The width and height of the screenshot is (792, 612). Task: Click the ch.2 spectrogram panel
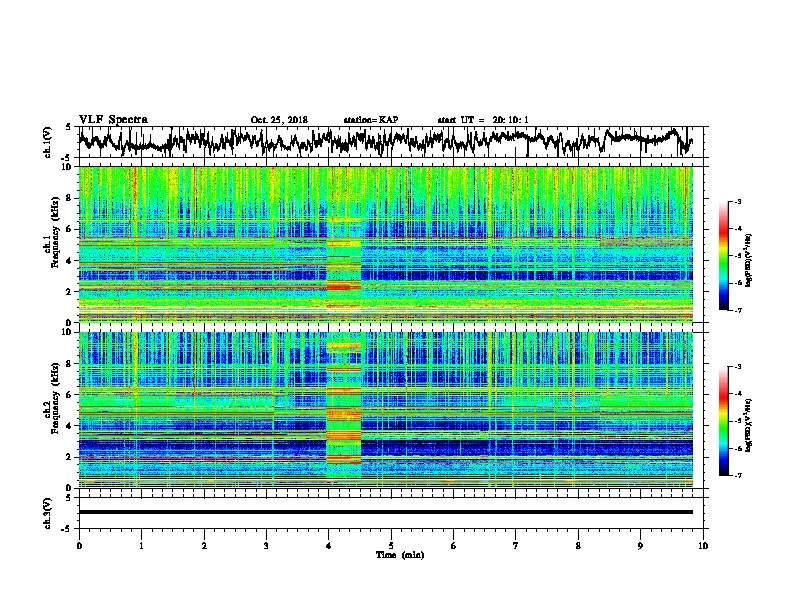coord(386,410)
